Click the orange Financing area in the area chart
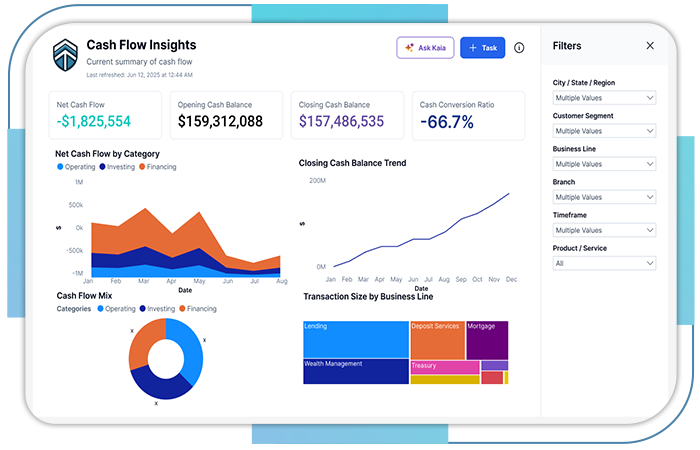 [x=145, y=228]
